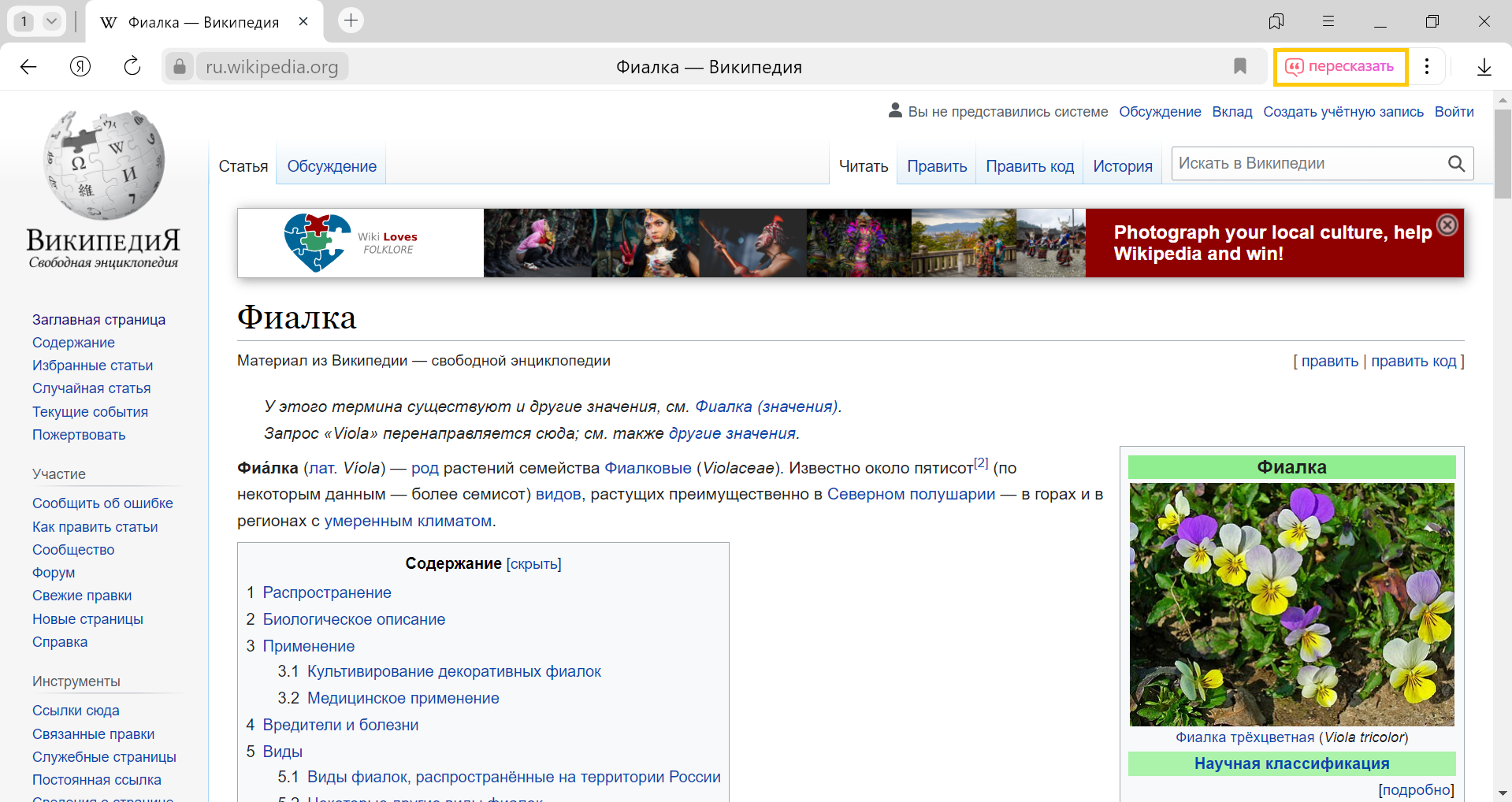Open the Фиалка (значения) disambiguation link

point(767,407)
